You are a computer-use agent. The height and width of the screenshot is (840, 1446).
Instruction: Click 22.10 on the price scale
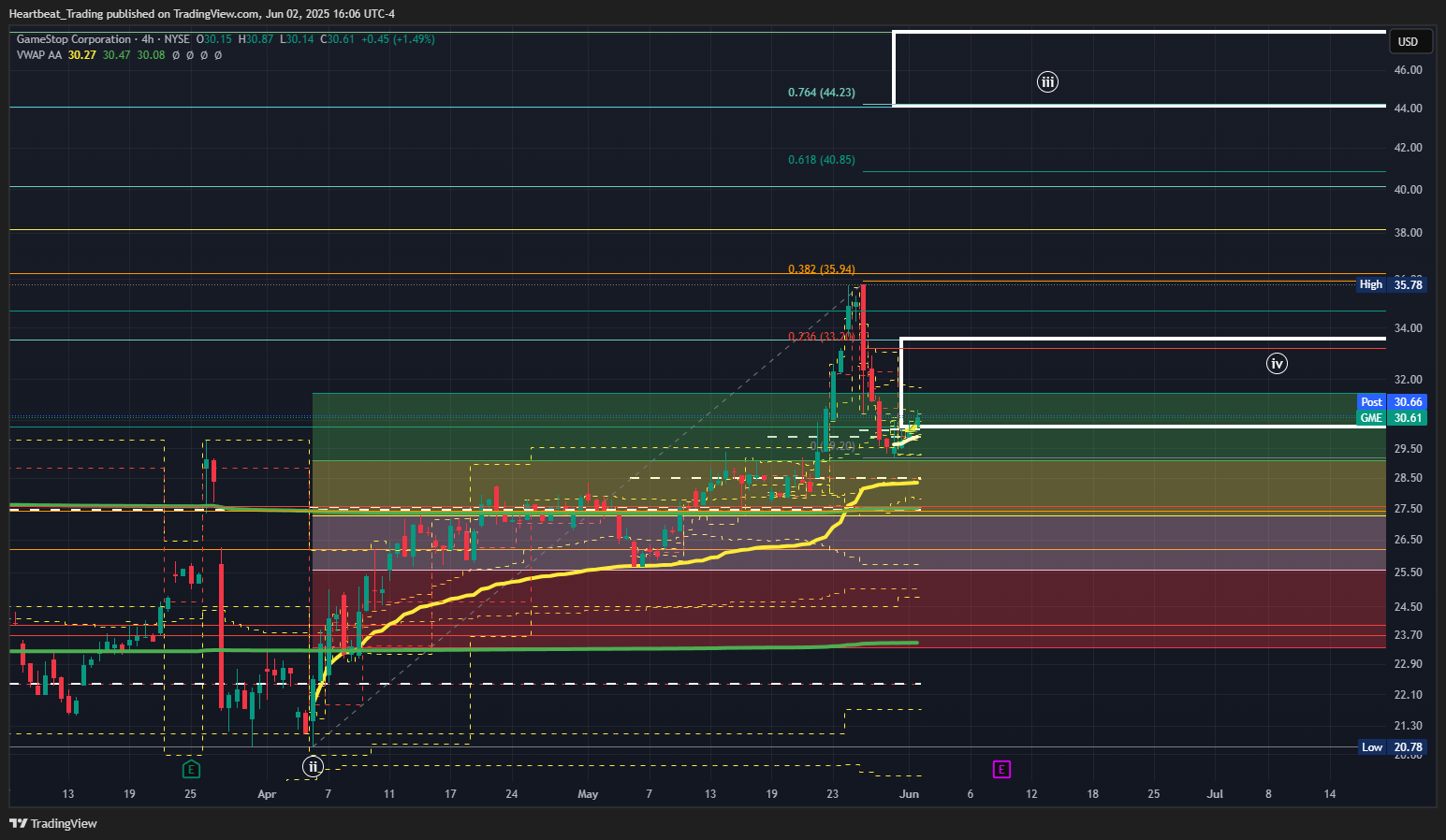[x=1408, y=695]
